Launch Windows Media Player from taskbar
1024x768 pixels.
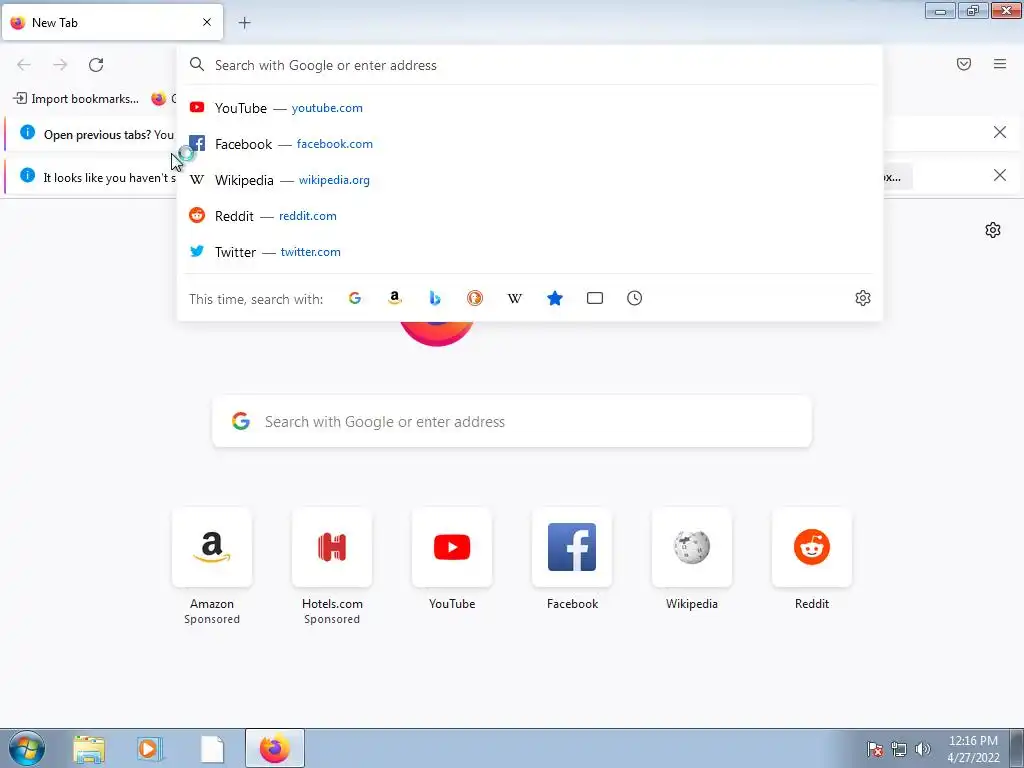point(150,748)
